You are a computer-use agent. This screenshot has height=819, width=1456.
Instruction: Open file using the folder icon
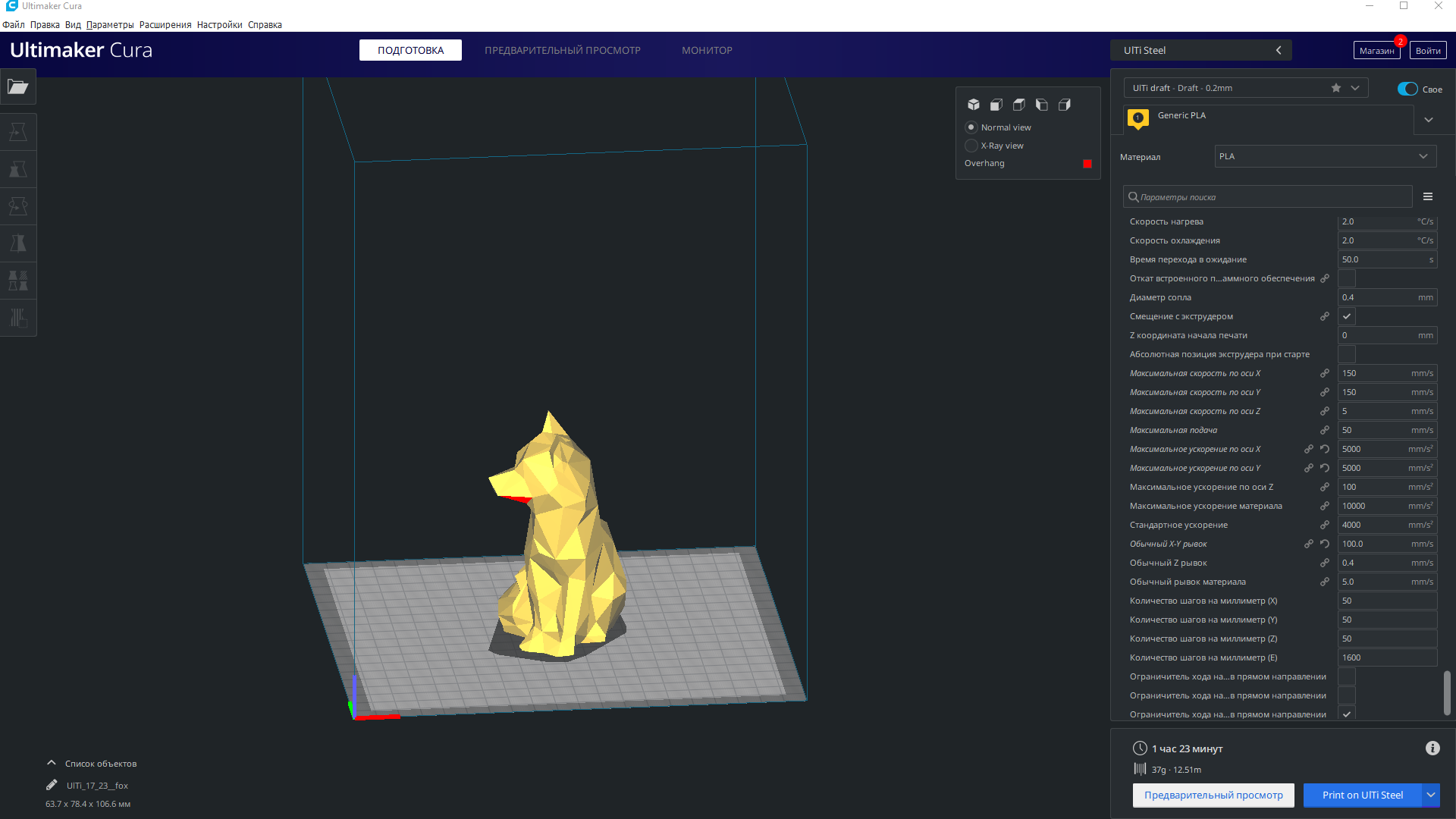tap(18, 87)
